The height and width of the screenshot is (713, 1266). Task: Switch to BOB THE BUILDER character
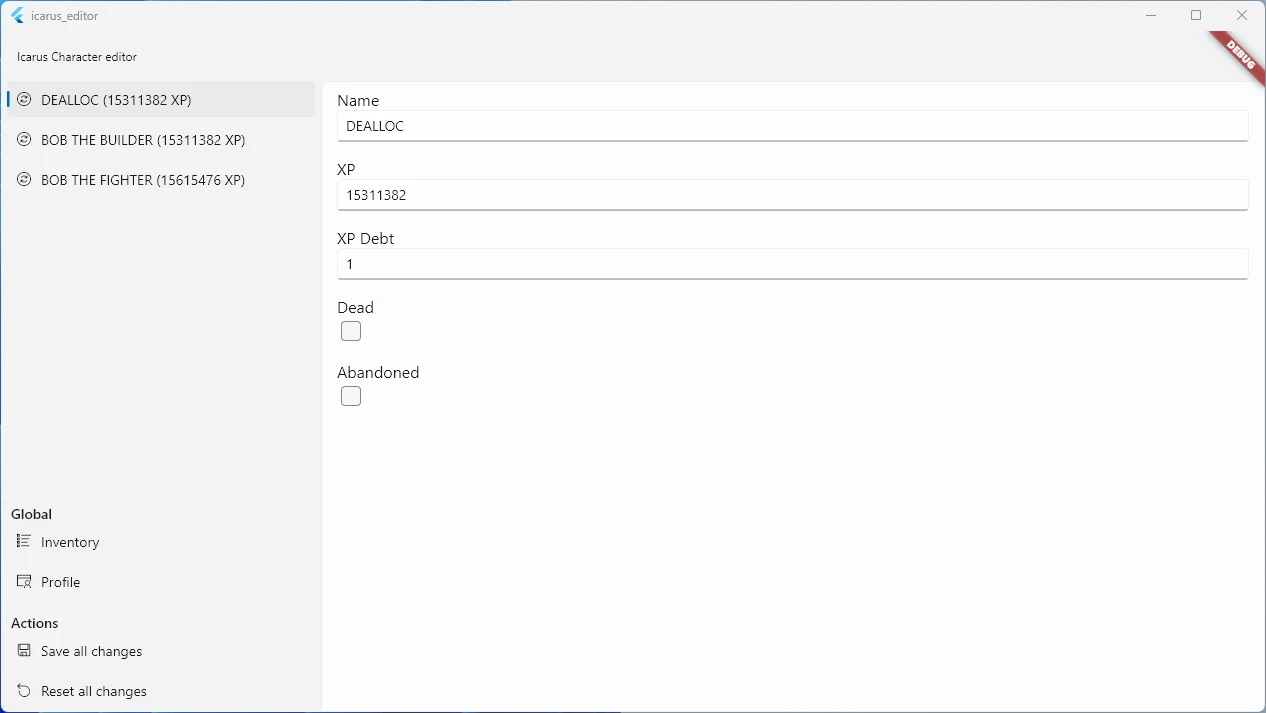click(143, 140)
